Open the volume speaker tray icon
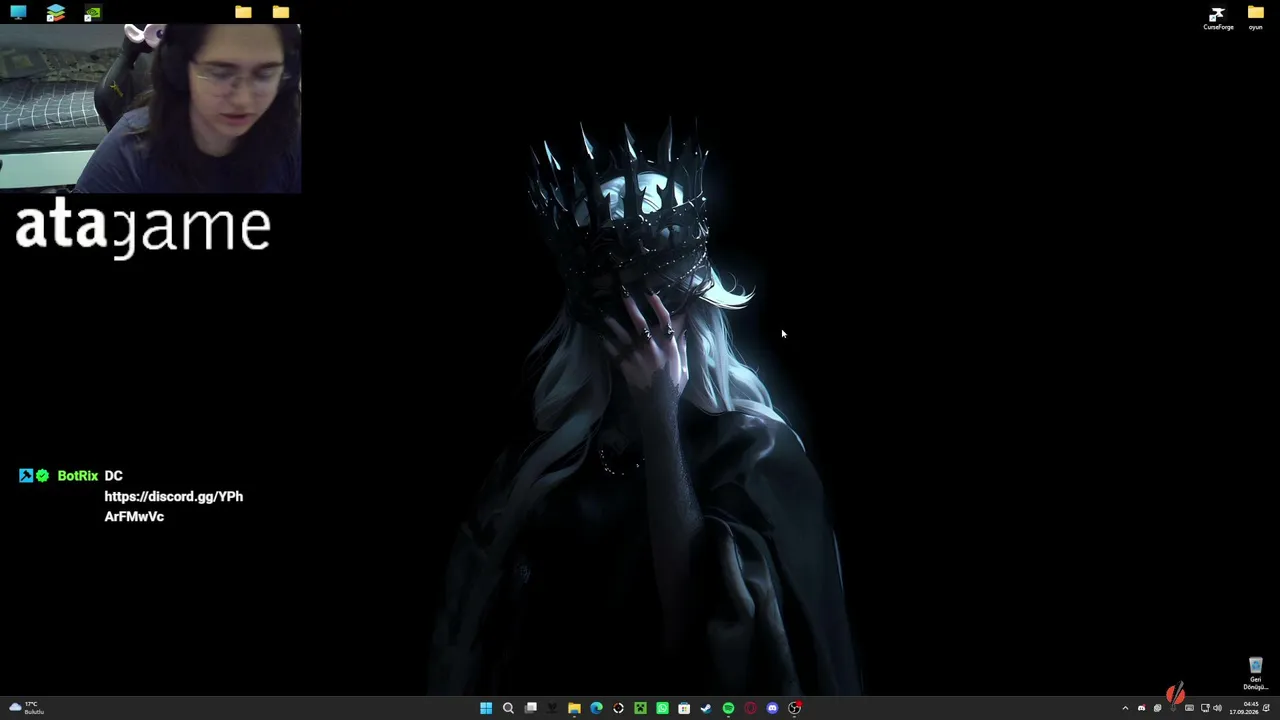Screen dimensions: 1280x720 [x=1217, y=708]
